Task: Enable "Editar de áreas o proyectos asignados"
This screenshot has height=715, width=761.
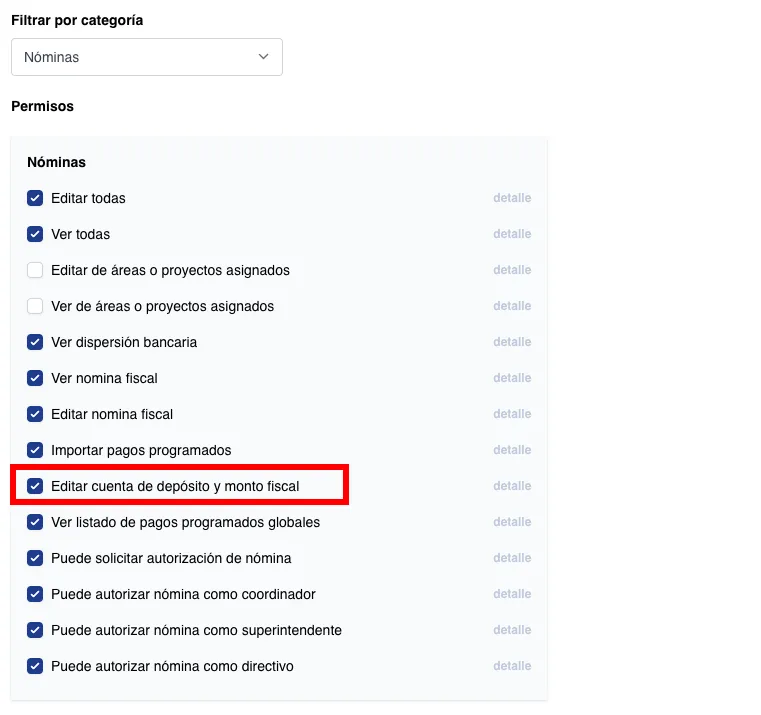Action: tap(35, 270)
